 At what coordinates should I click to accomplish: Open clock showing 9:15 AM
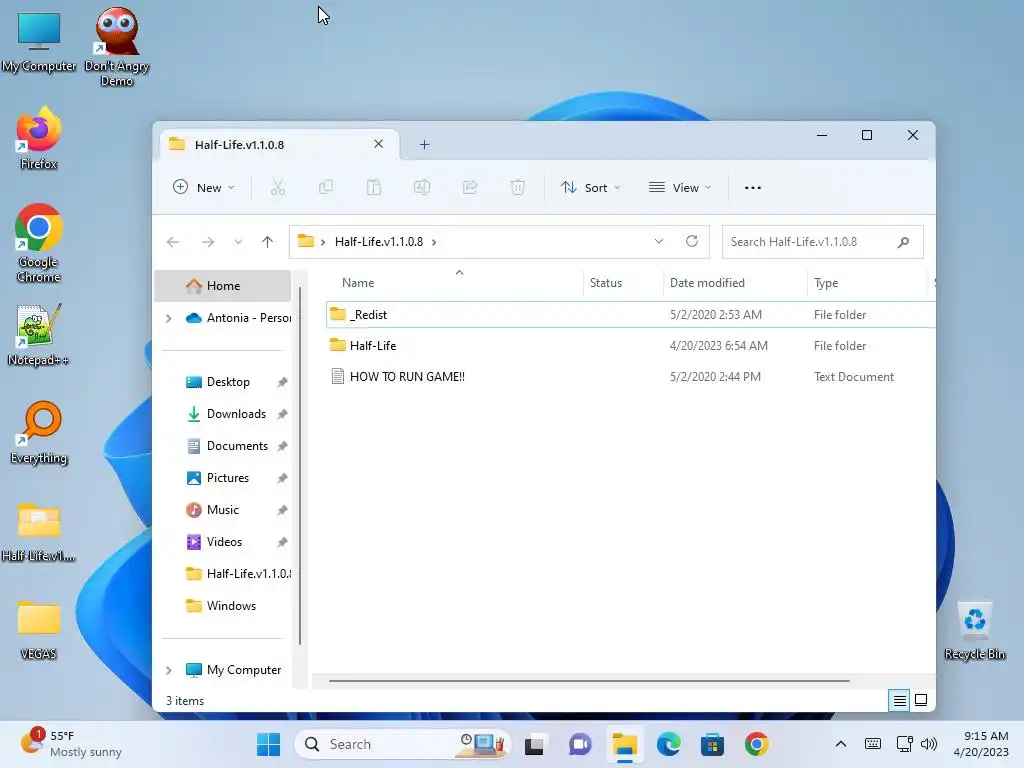pyautogui.click(x=980, y=744)
